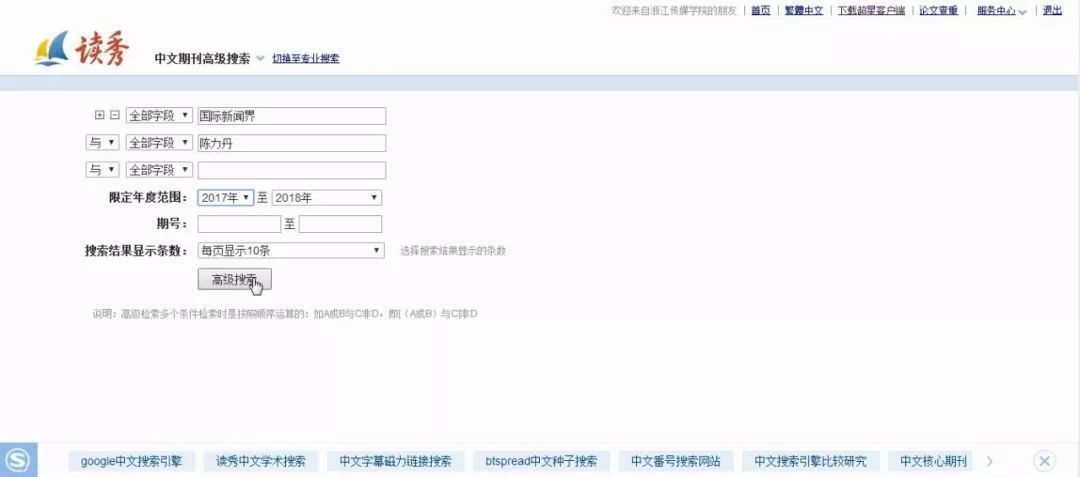
Task: Select 中文核心期刊 suggestion
Action: coord(933,461)
